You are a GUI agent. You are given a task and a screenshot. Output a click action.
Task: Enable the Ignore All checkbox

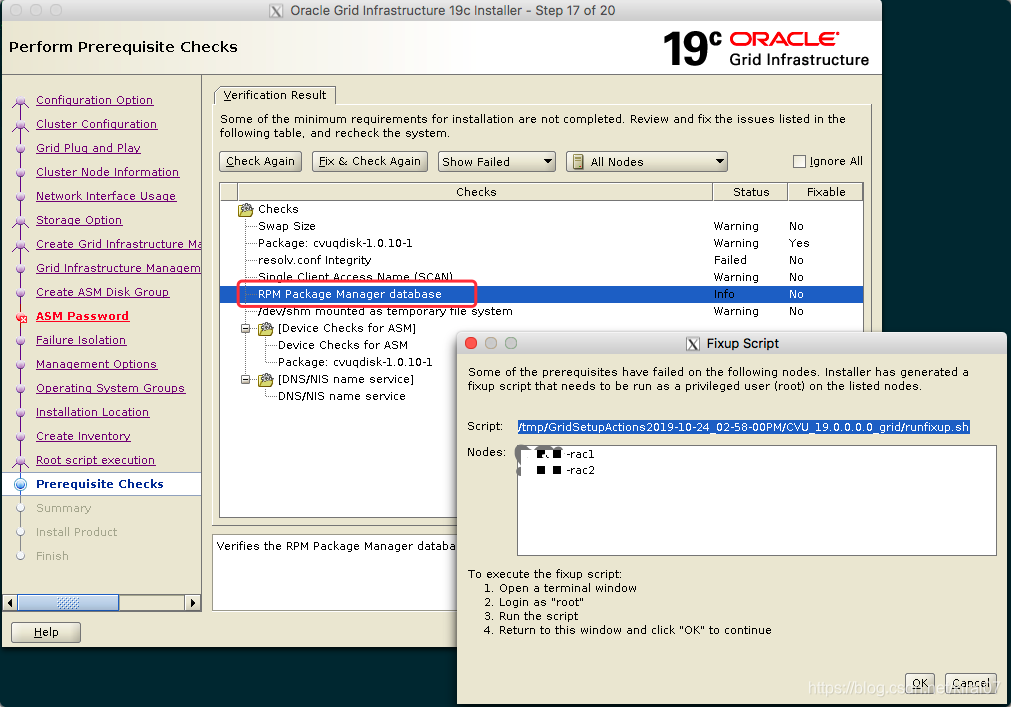(800, 160)
